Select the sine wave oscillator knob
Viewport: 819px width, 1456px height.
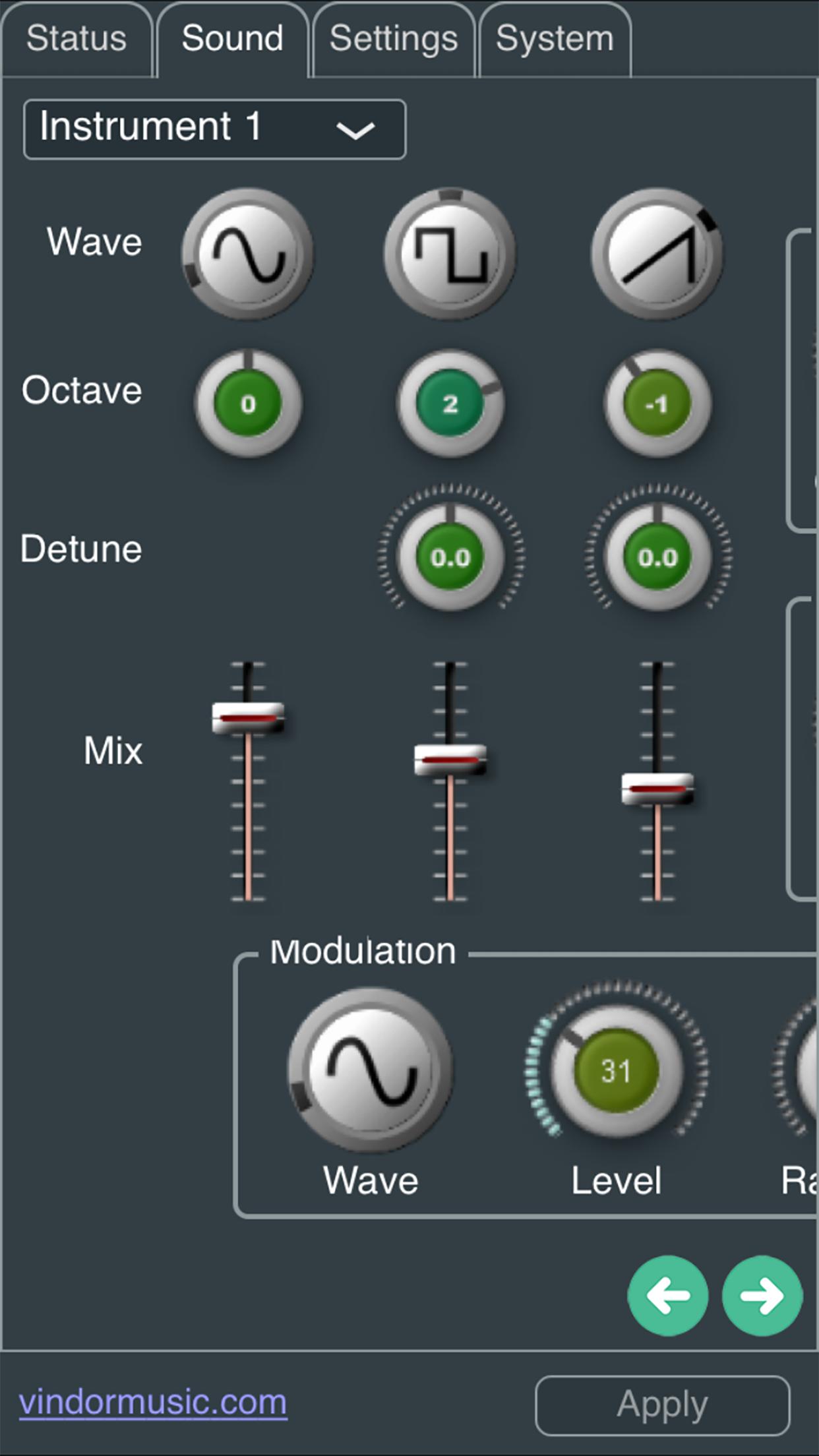click(x=247, y=254)
